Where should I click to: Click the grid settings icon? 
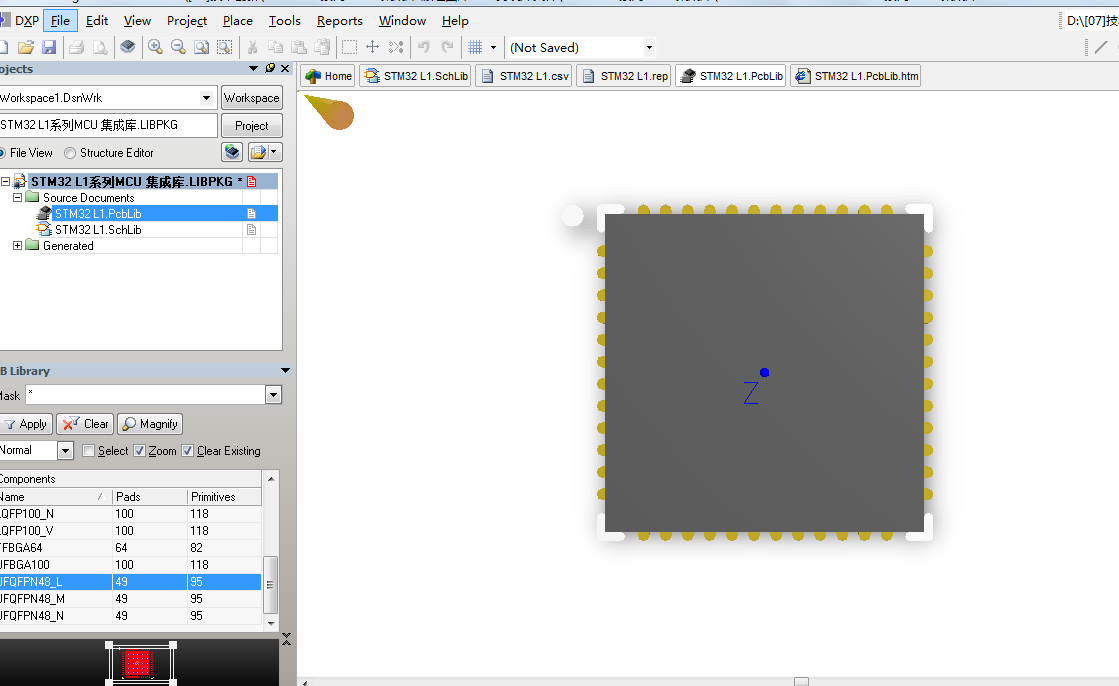(x=475, y=48)
